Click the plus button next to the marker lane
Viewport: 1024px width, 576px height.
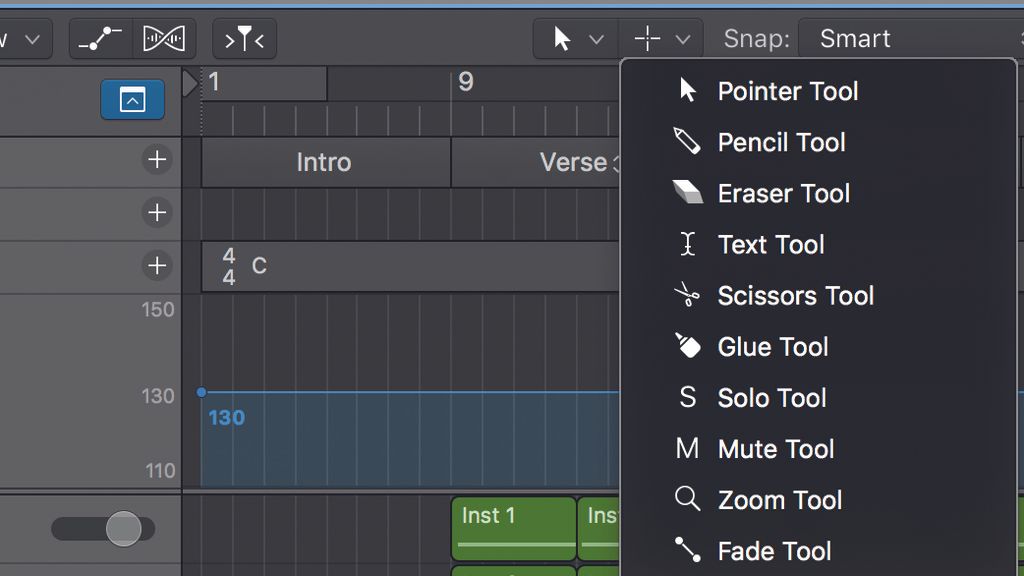point(157,160)
